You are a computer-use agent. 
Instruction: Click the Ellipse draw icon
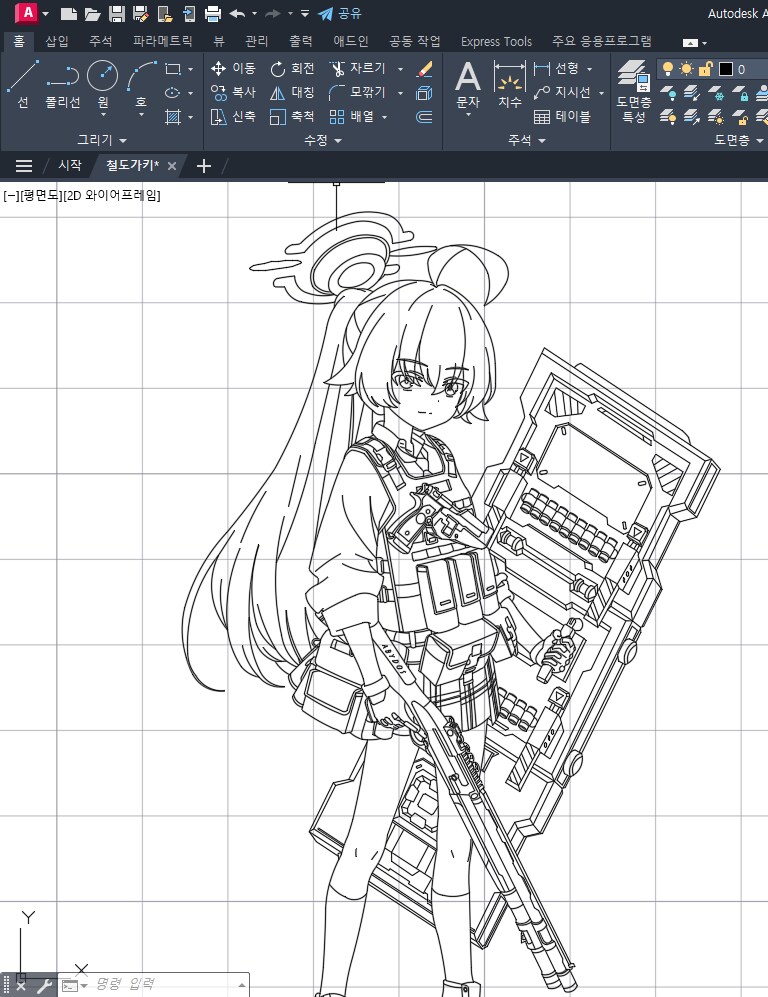(172, 93)
